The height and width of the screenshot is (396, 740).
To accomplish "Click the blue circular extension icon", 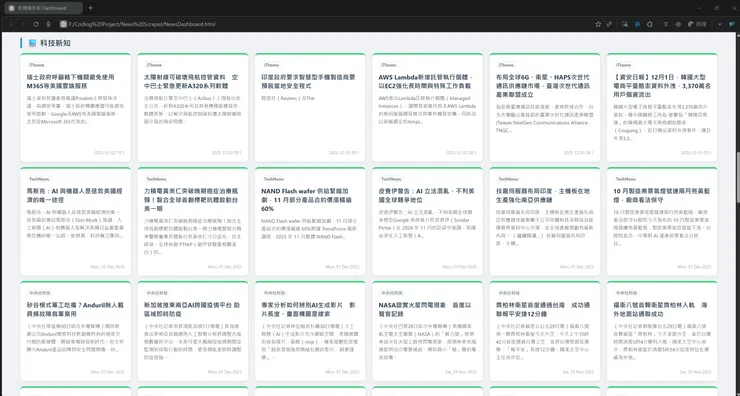I will click(637, 24).
